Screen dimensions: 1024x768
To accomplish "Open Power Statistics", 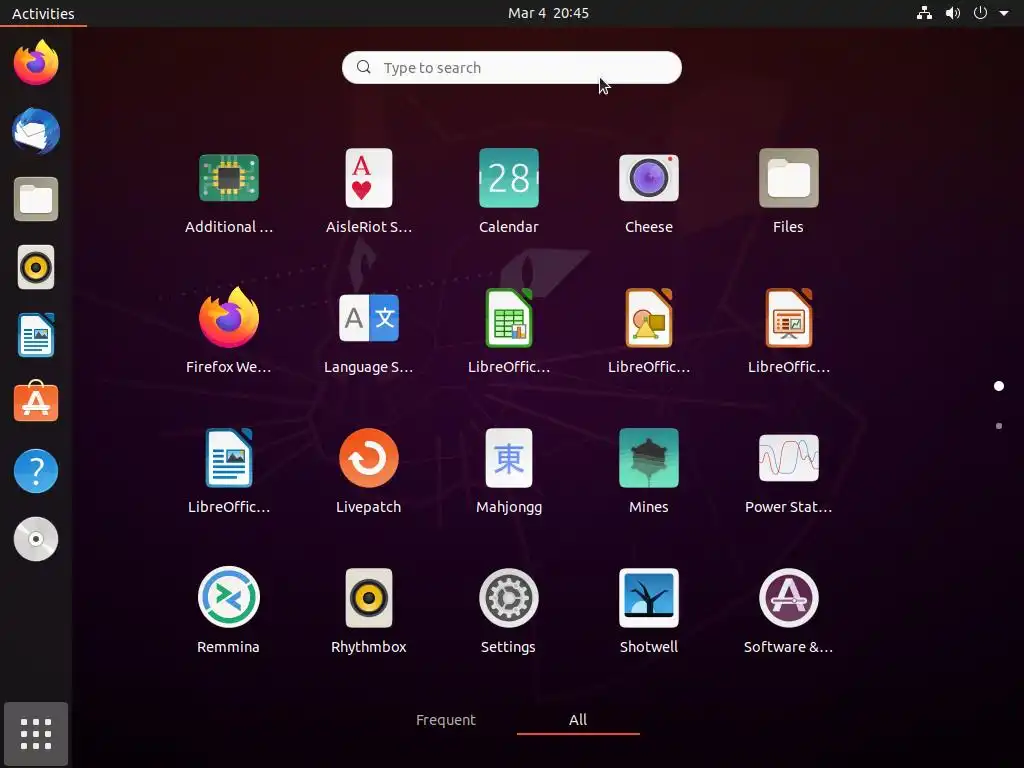I will click(788, 458).
